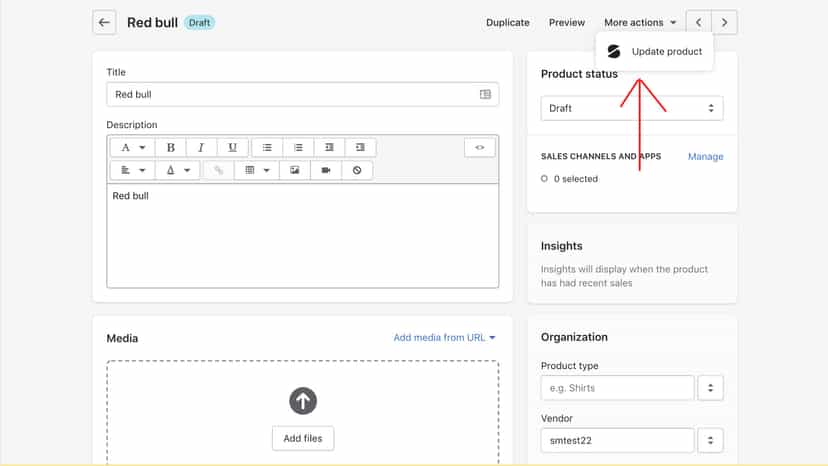Viewport: 828px width, 466px height.
Task: Click the Add files button
Action: pos(303,439)
